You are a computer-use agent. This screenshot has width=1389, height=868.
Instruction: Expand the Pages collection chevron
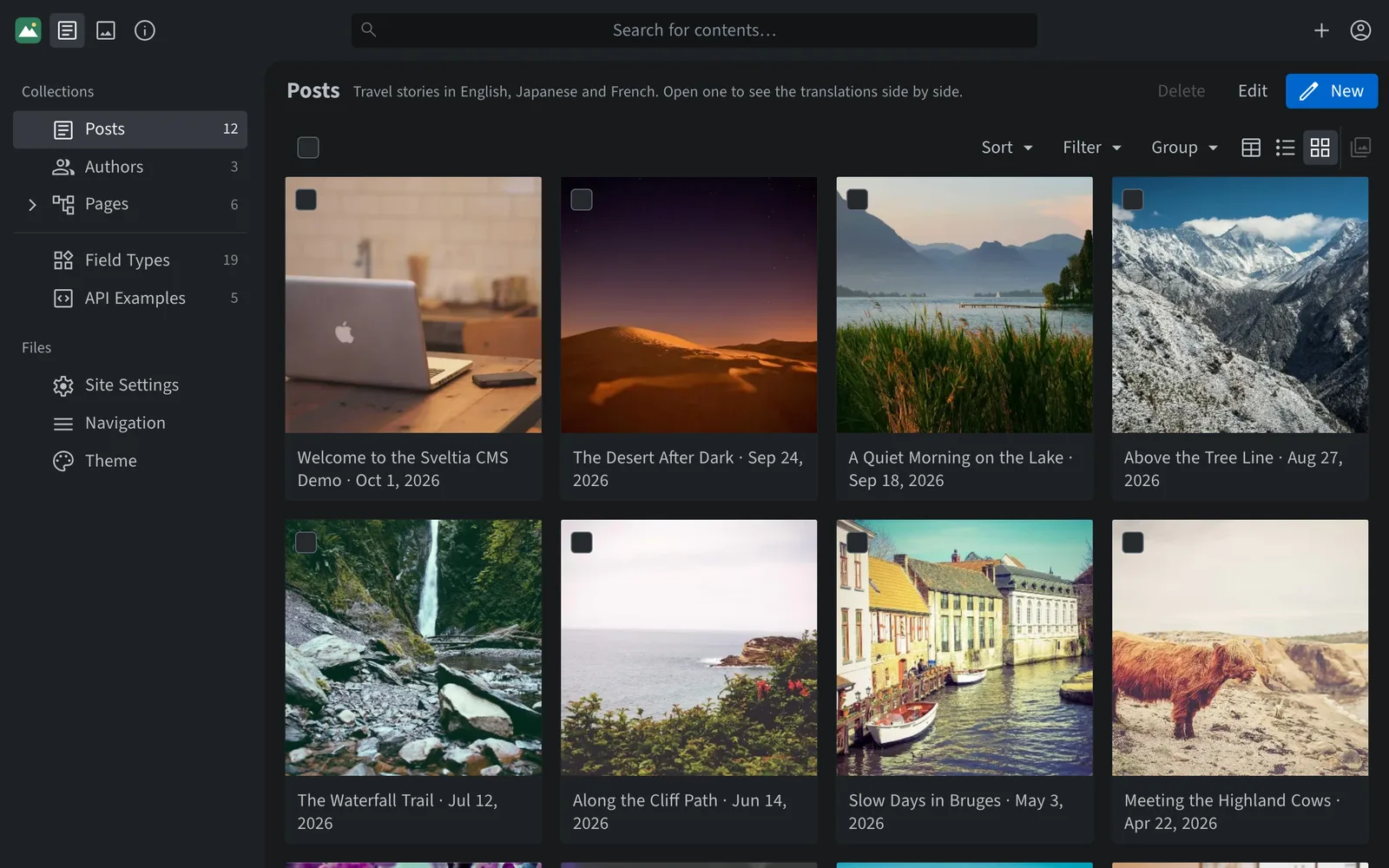pos(32,205)
